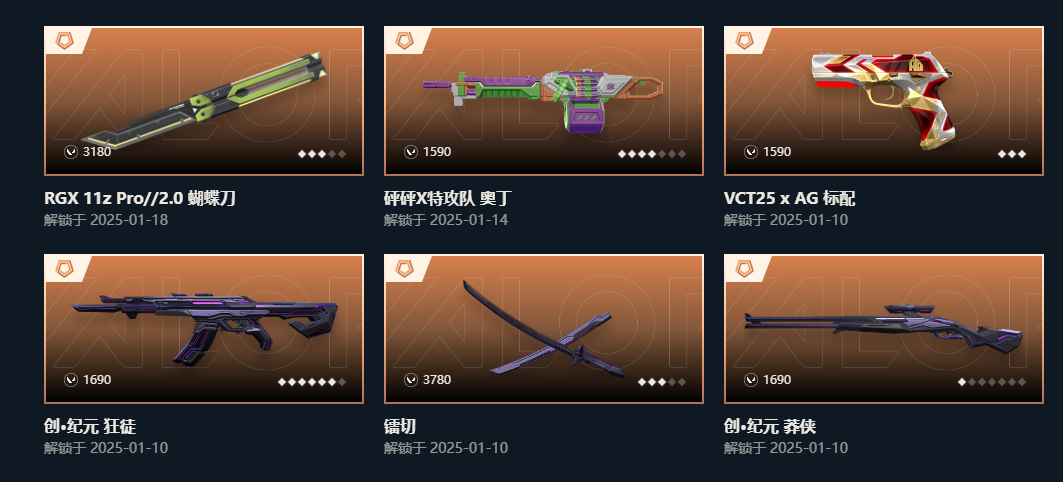Select the 创•纪元 狂徒 title
Viewport: 1063px width, 482px height.
click(x=90, y=426)
